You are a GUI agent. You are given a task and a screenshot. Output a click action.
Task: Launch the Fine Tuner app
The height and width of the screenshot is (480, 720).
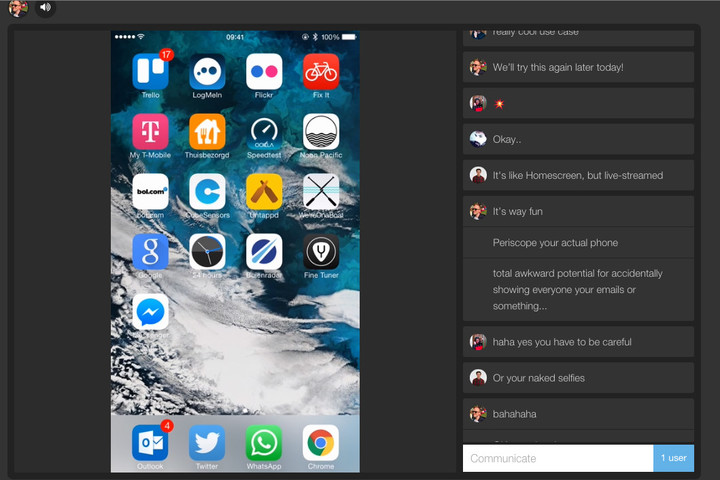pyautogui.click(x=321, y=252)
